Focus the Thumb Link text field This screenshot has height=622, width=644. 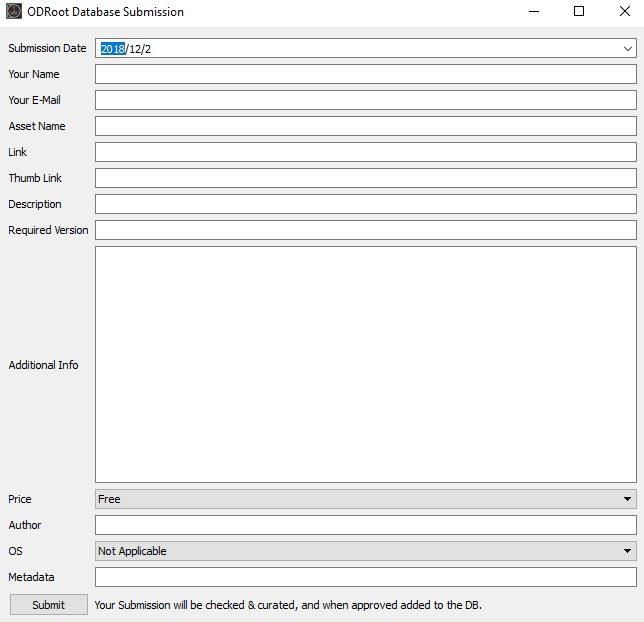[365, 178]
